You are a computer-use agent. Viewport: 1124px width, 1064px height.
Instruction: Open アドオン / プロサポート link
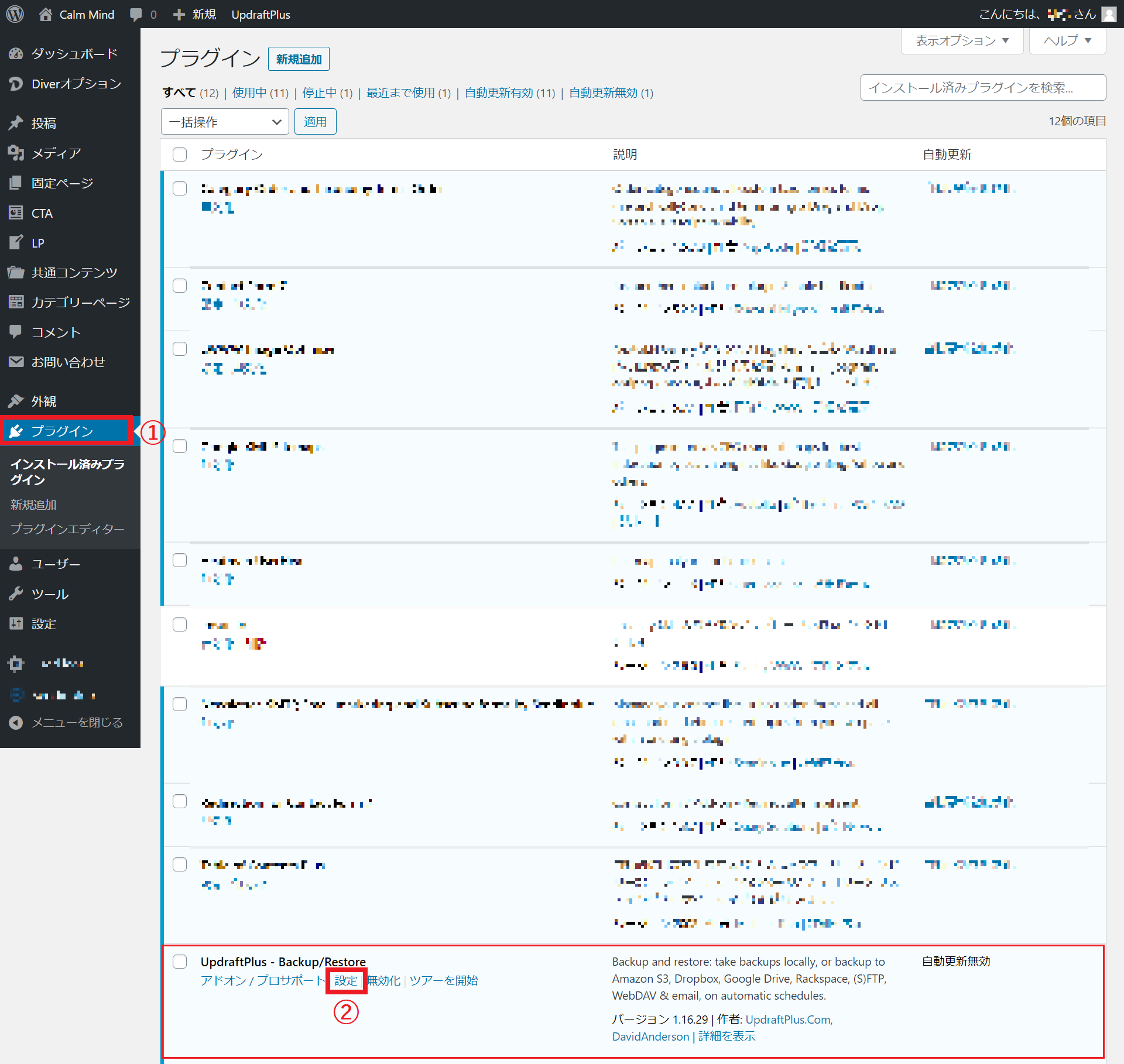coord(262,980)
